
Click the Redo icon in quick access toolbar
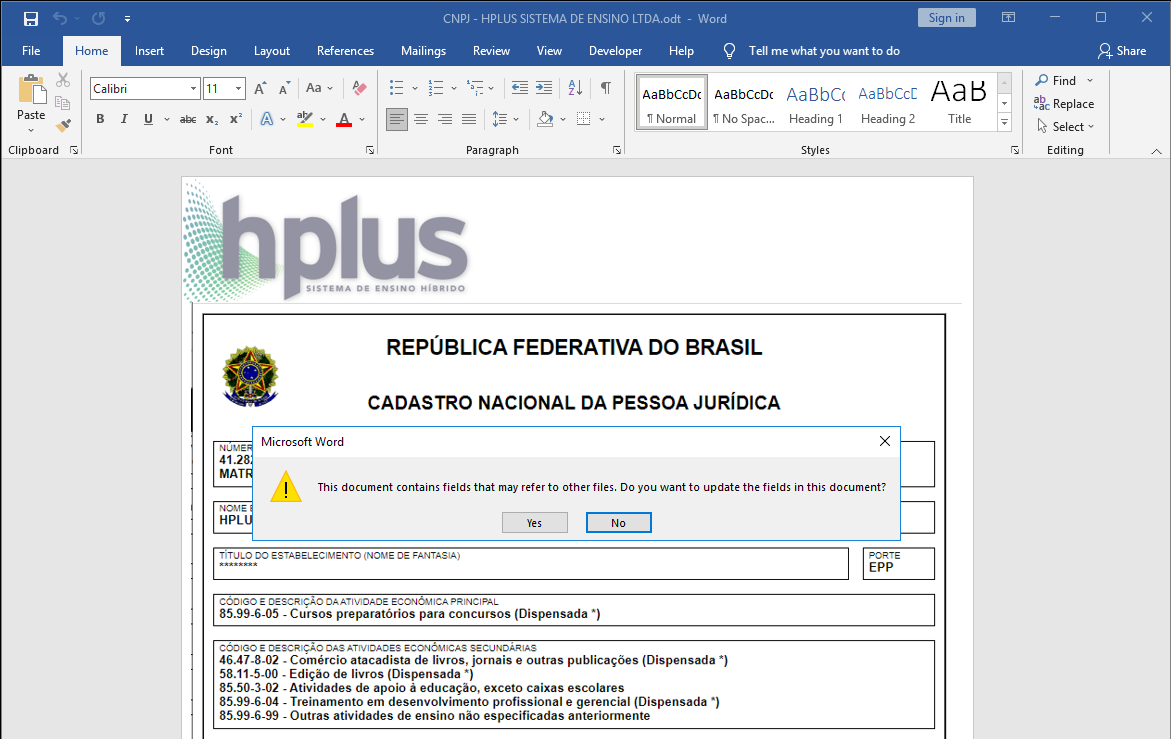click(x=99, y=19)
